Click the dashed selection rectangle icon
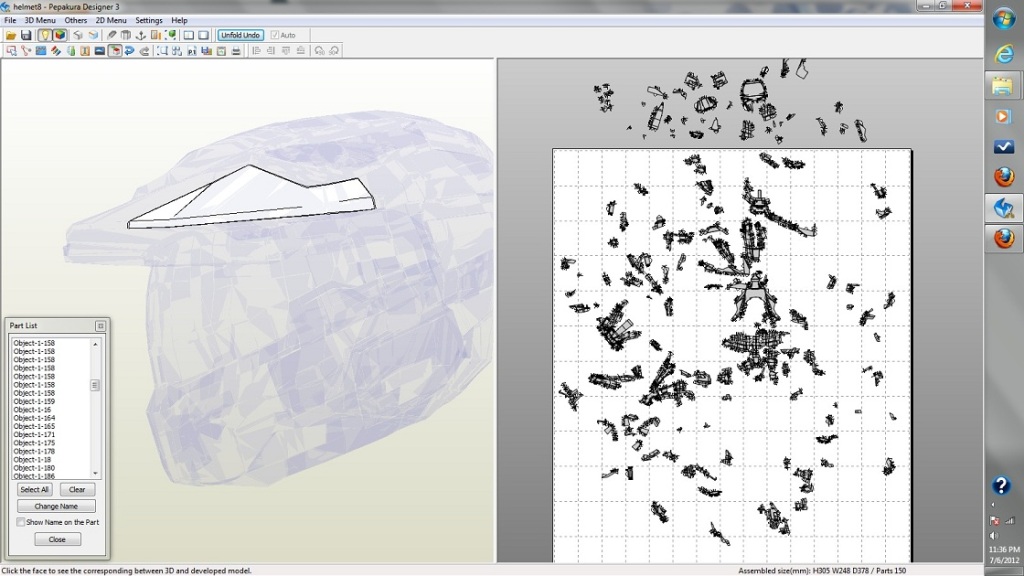Image resolution: width=1024 pixels, height=576 pixels. pos(163,51)
